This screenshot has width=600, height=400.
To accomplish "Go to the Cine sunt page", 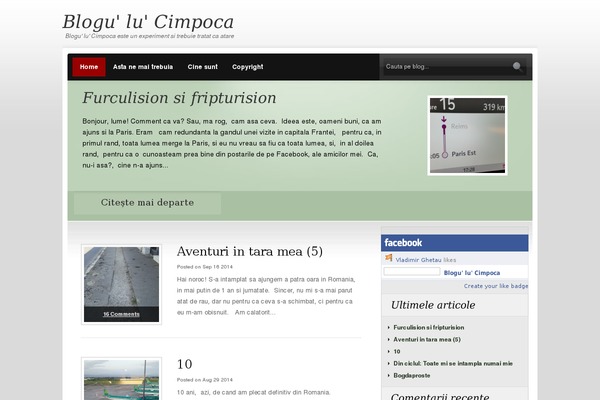I will coord(202,67).
